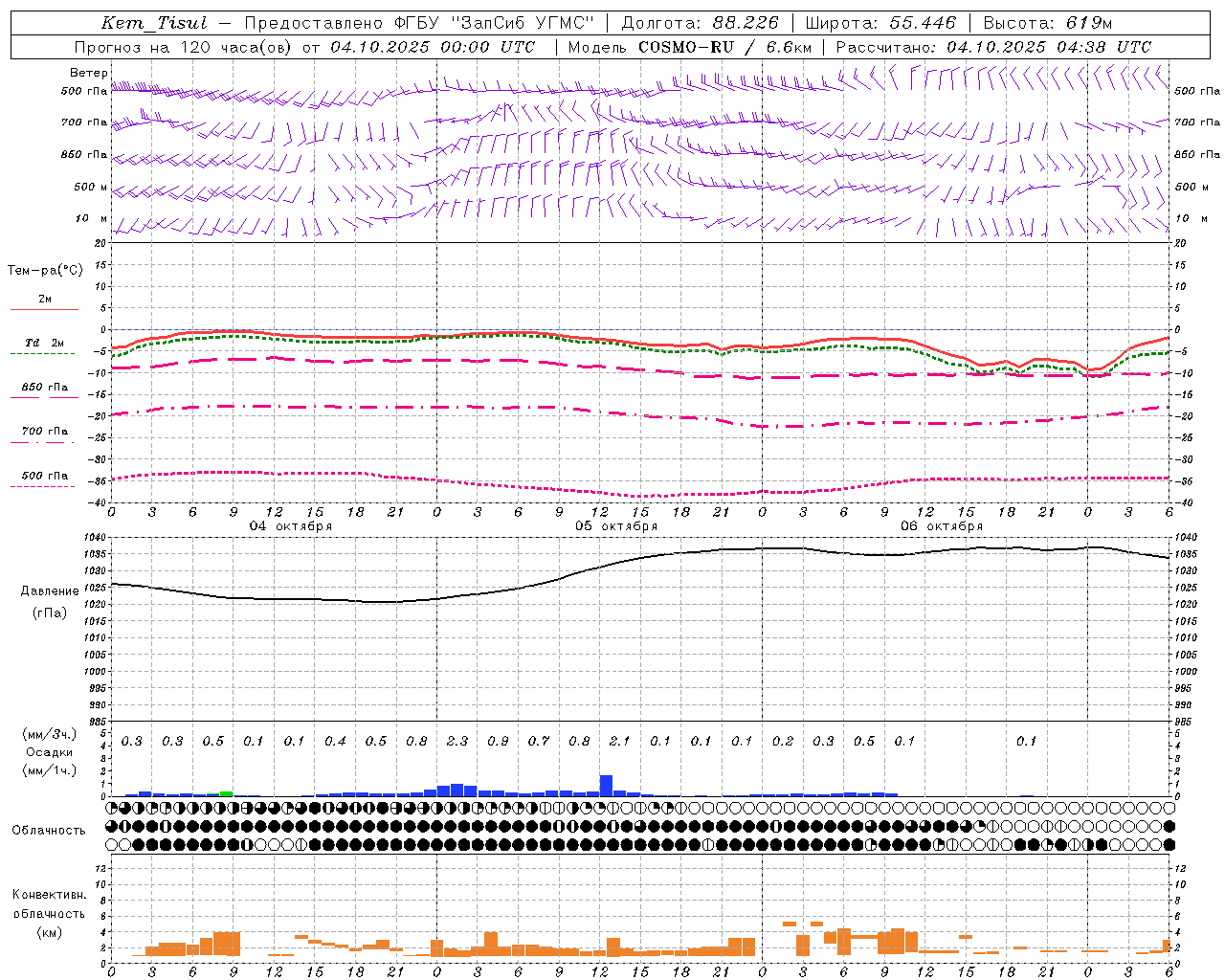
Task: Click the Давление pressure panel label
Action: point(50,591)
